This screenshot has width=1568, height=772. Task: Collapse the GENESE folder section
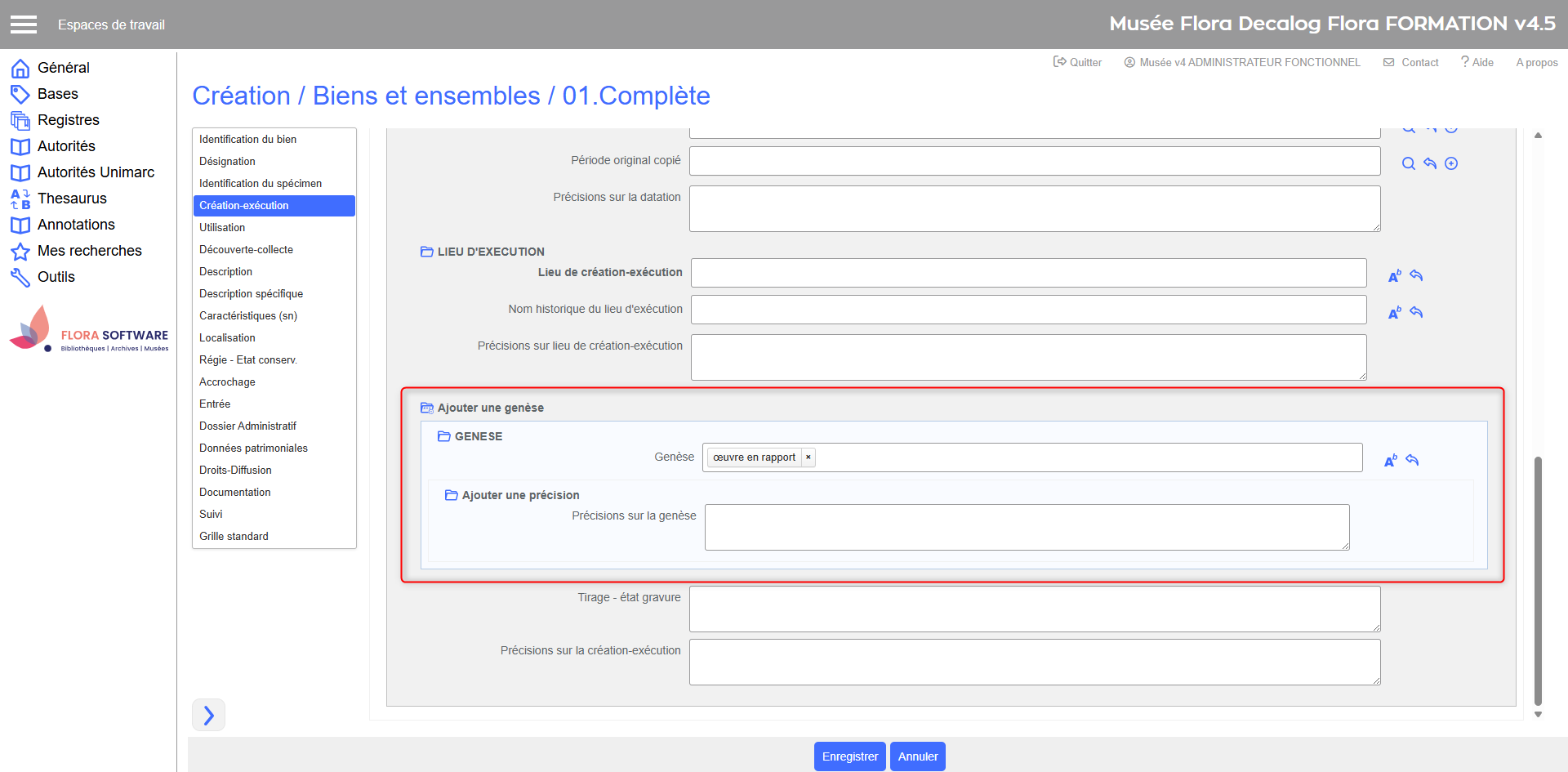pos(444,436)
